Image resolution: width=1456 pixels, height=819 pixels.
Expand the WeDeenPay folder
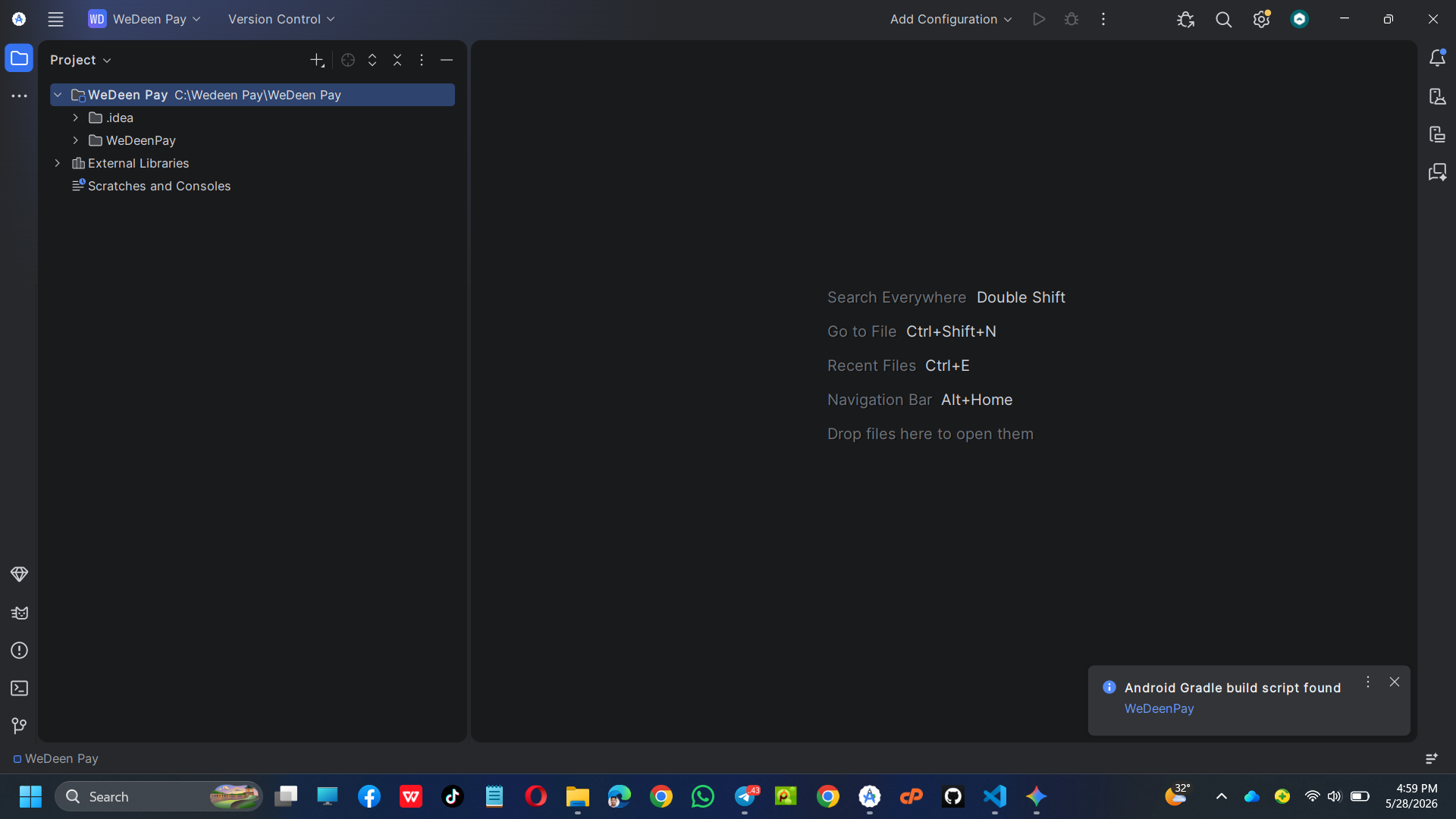coord(76,140)
